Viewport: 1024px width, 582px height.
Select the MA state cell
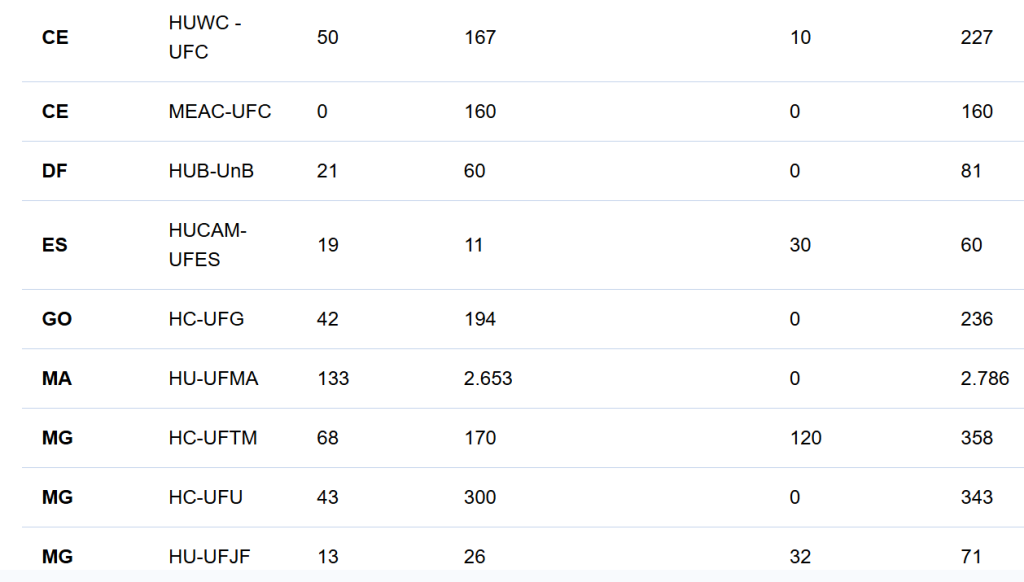pos(57,379)
